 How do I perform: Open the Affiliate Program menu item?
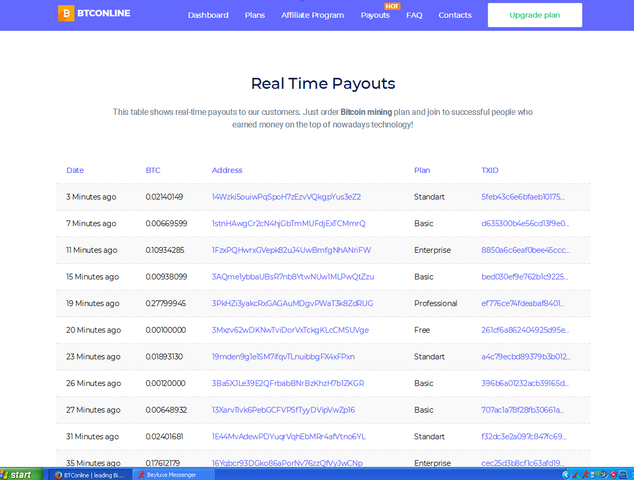(313, 15)
